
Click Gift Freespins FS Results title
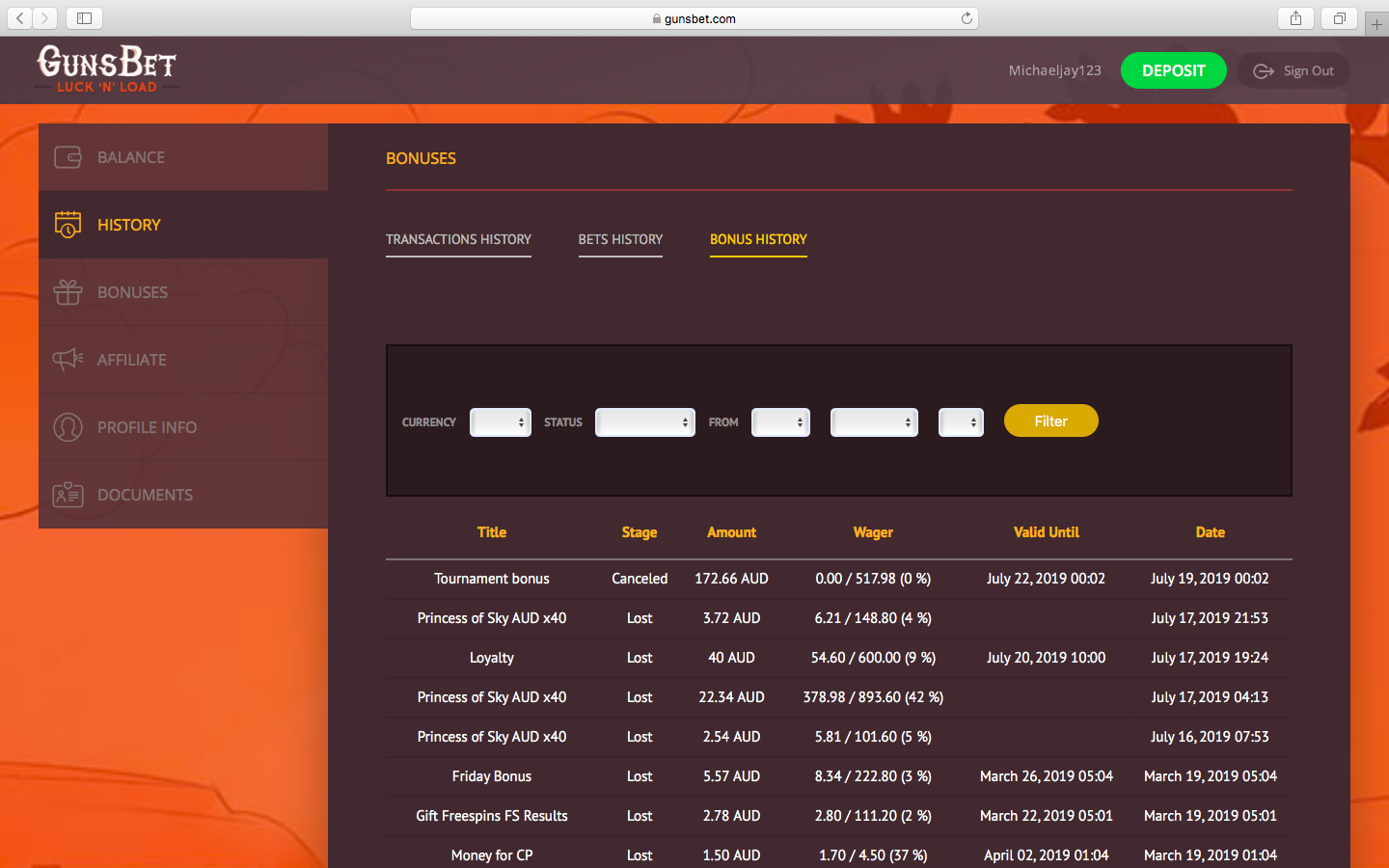492,816
